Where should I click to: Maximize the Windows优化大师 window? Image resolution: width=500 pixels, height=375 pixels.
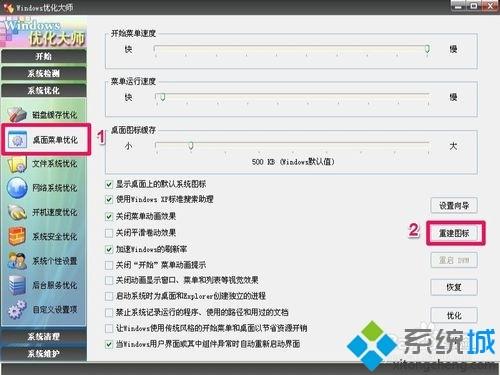[x=474, y=6]
